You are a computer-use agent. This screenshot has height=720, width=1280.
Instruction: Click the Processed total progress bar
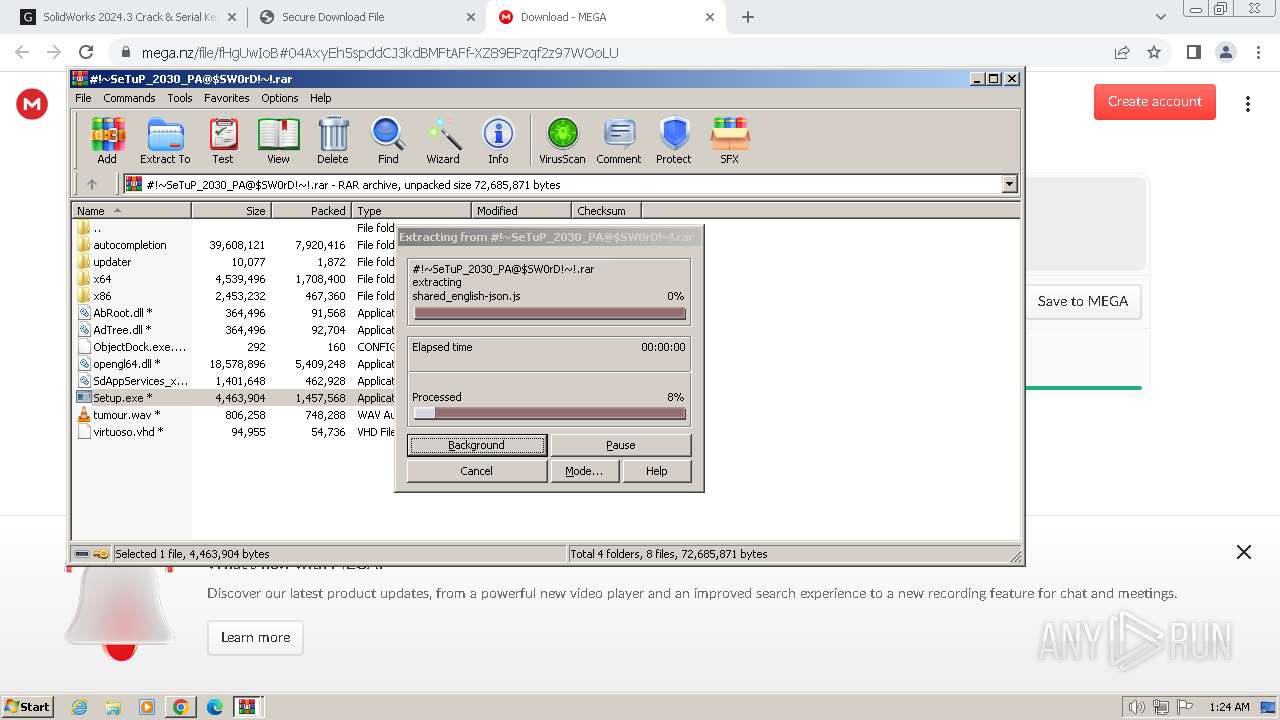(x=550, y=413)
